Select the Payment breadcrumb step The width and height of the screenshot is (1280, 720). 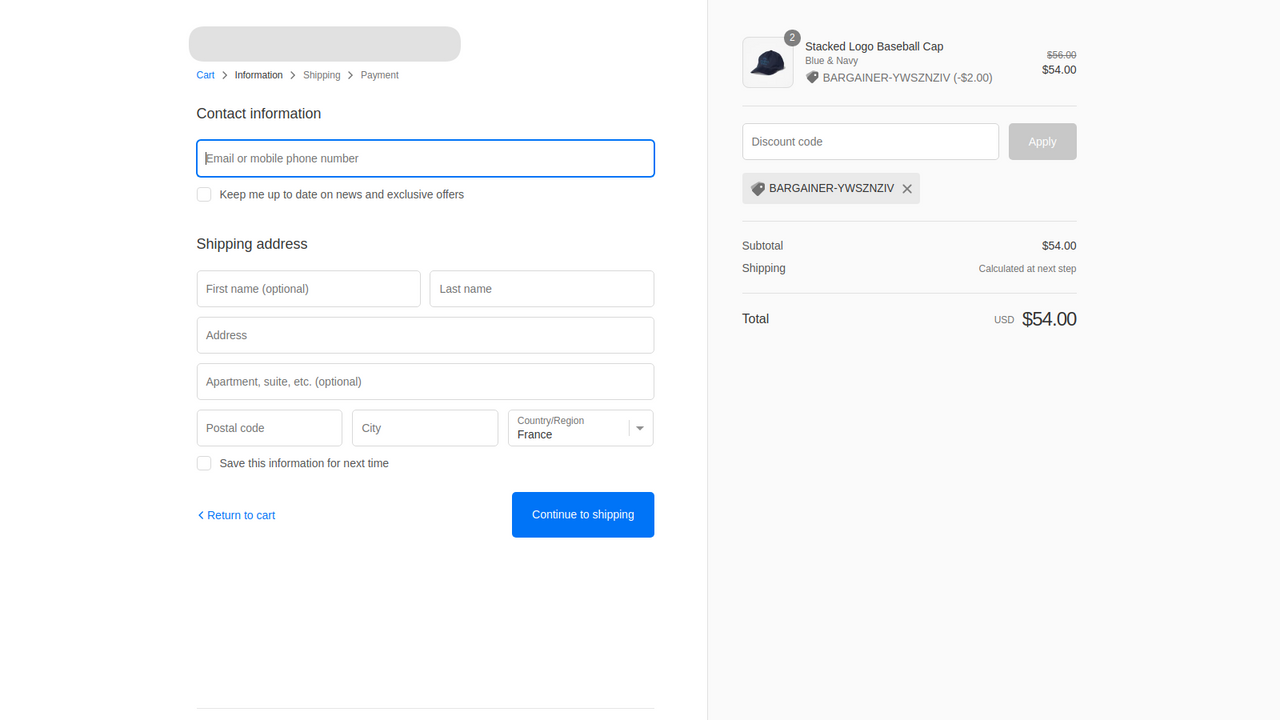coord(379,75)
